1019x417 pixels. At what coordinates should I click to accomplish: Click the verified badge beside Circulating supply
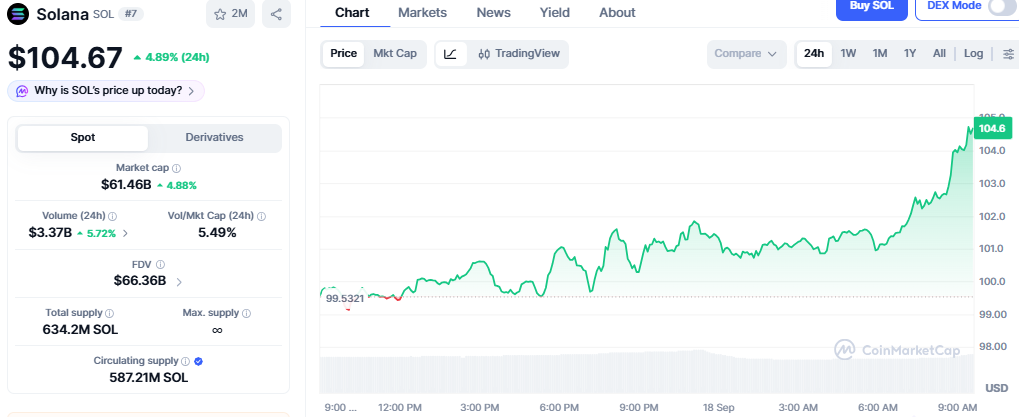[x=199, y=361]
